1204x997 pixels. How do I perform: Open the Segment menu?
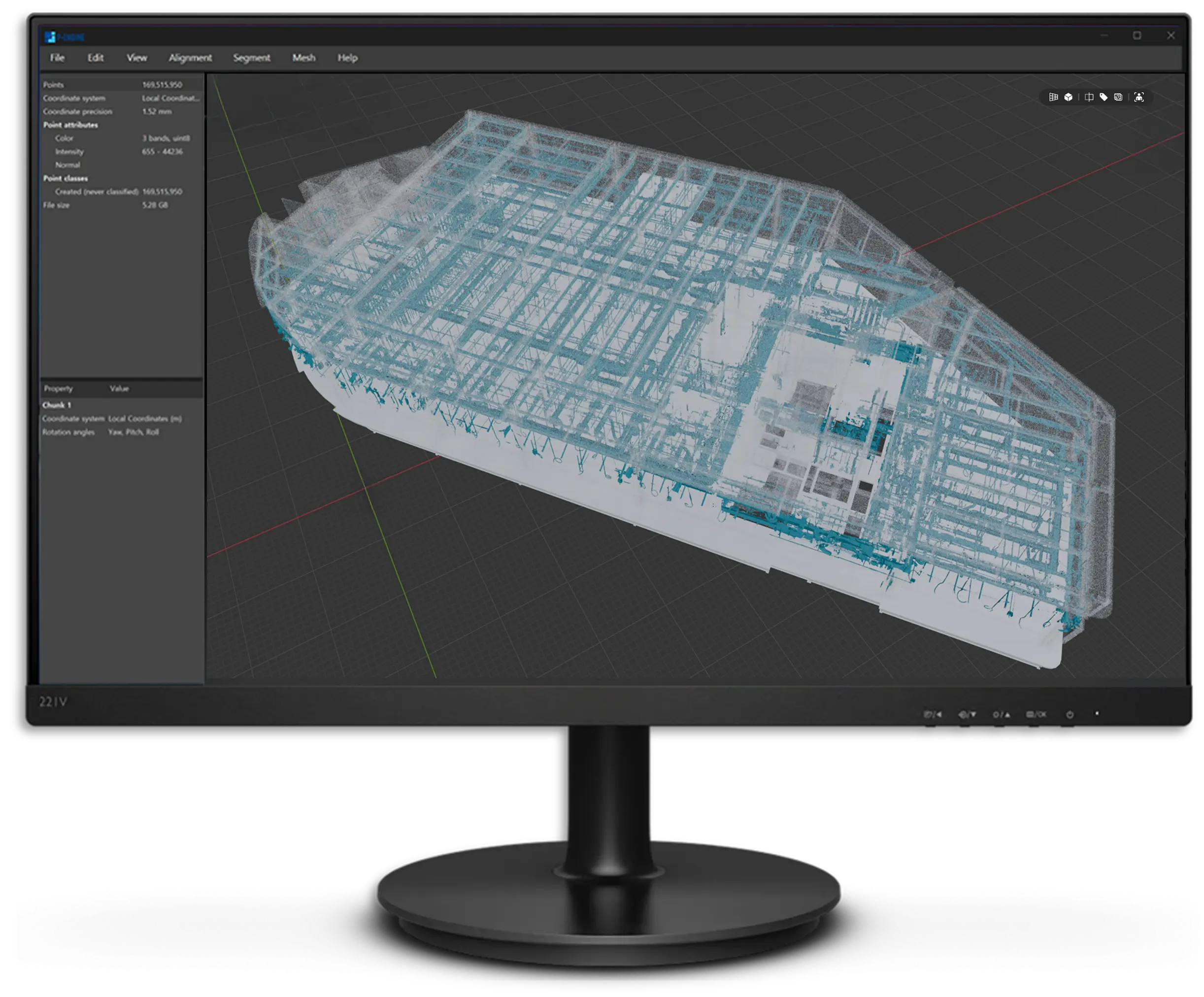[x=251, y=58]
